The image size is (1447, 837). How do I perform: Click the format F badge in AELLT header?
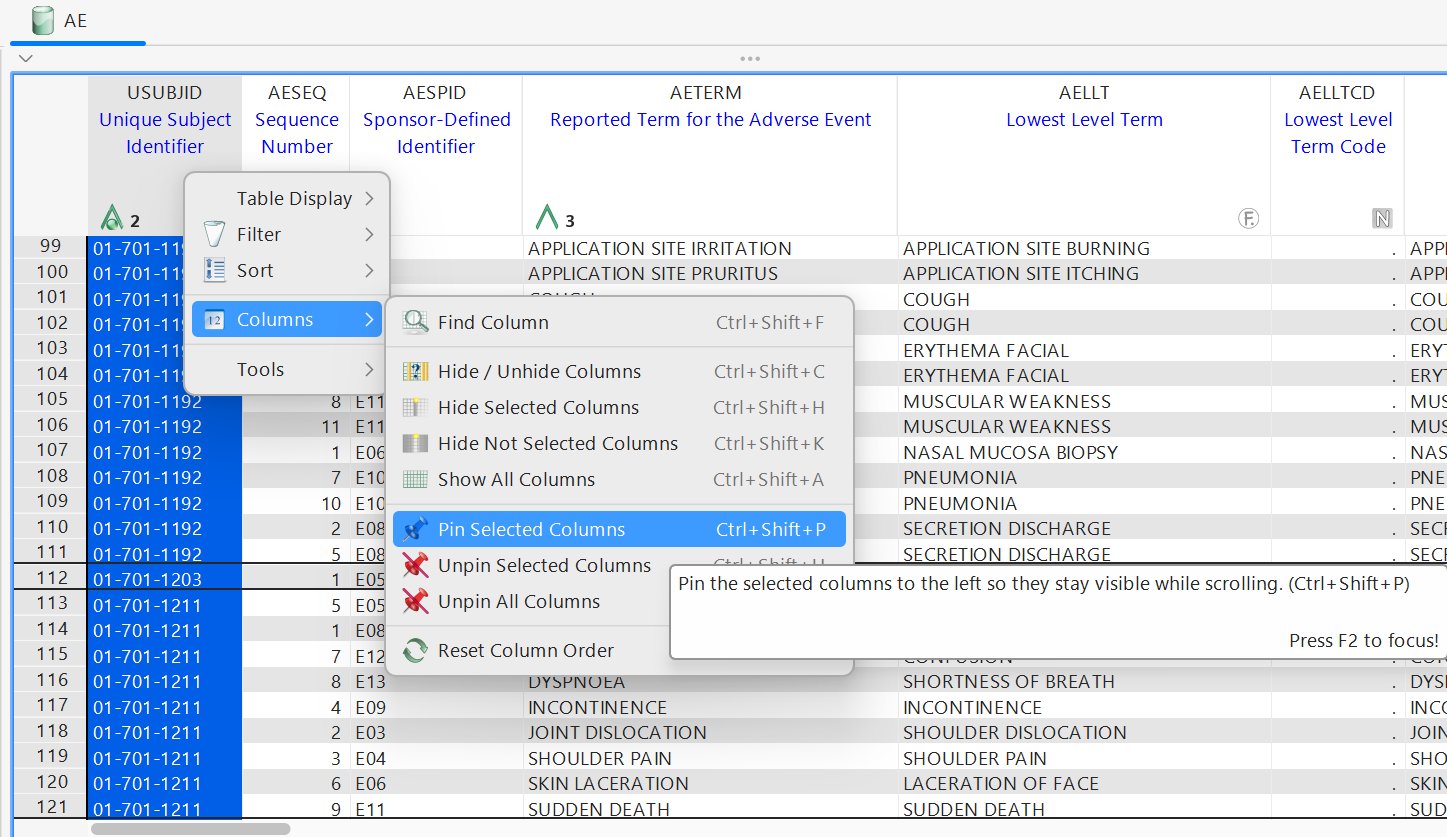(1248, 218)
